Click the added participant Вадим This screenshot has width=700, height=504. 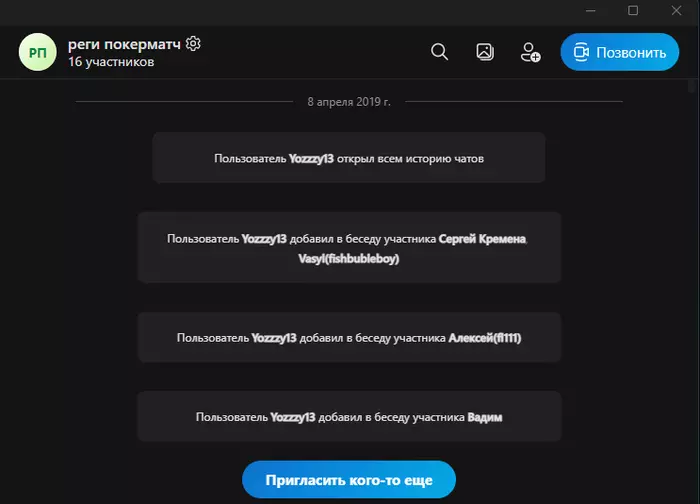pos(485,417)
